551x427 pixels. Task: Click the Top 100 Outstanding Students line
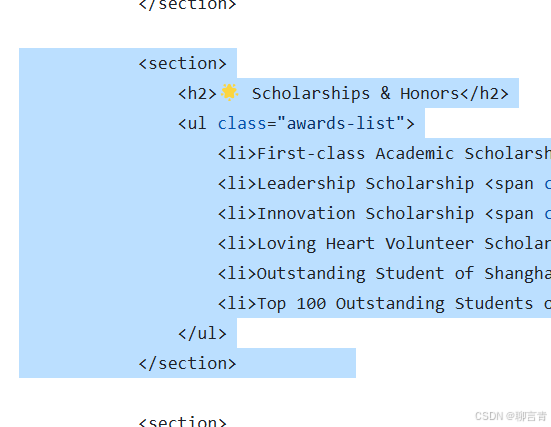[x=384, y=304]
